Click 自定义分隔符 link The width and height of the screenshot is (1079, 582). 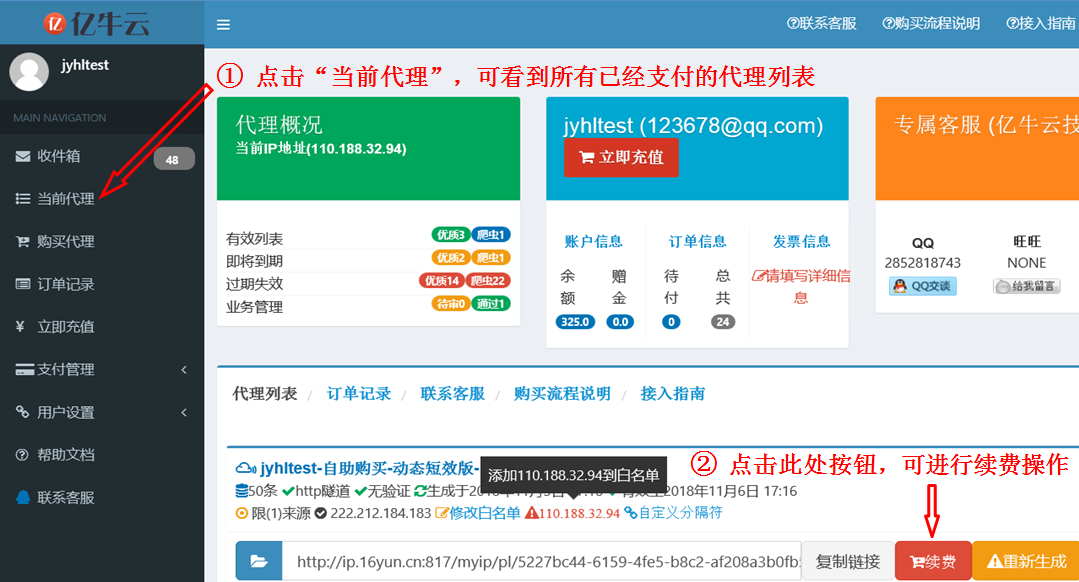tap(674, 513)
